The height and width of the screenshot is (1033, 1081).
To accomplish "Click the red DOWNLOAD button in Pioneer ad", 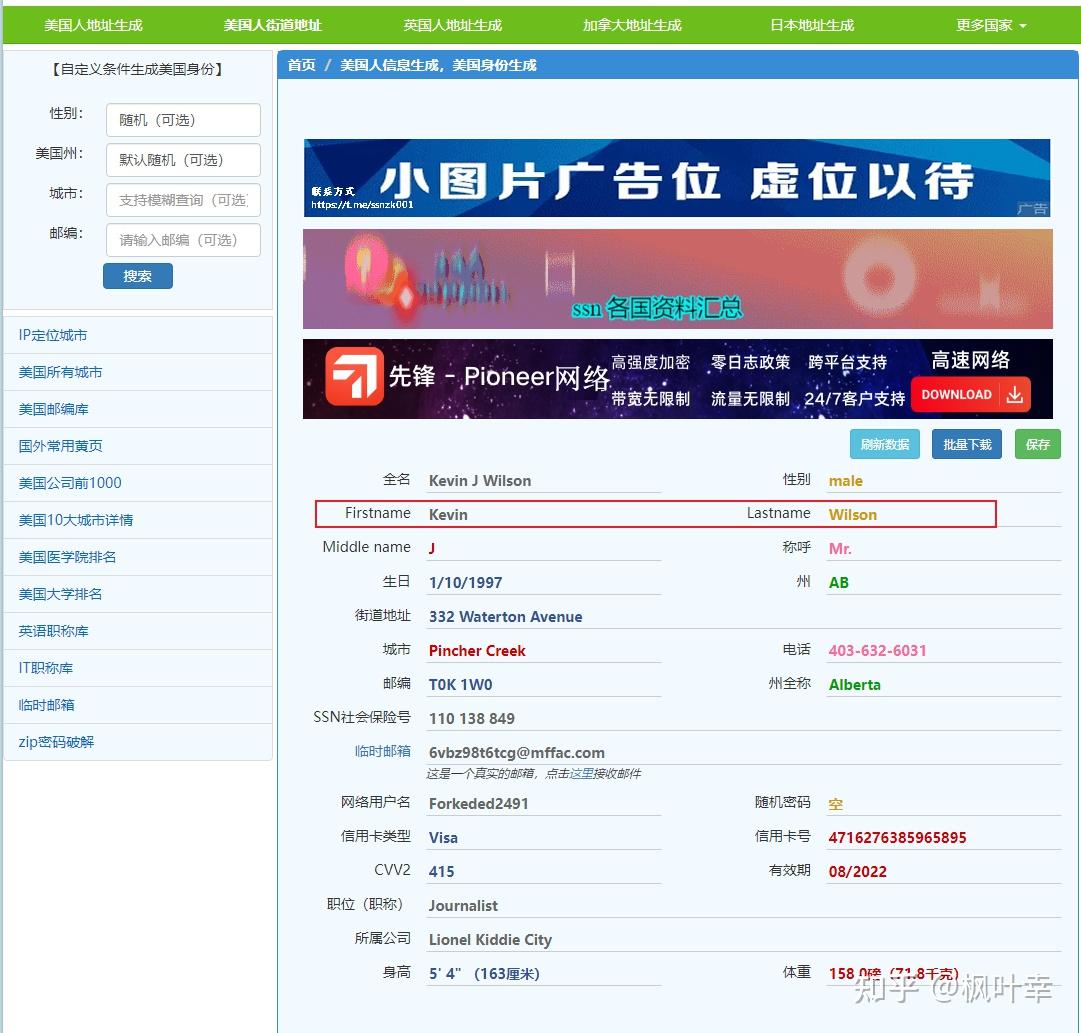I will [967, 395].
